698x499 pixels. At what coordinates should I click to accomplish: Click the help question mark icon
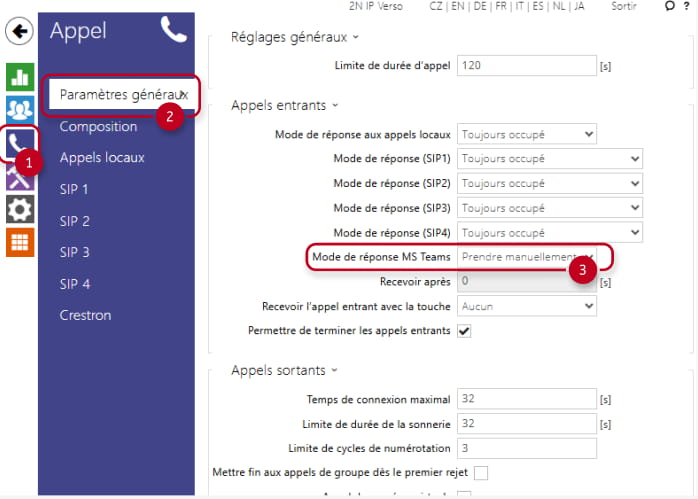pyautogui.click(x=687, y=6)
